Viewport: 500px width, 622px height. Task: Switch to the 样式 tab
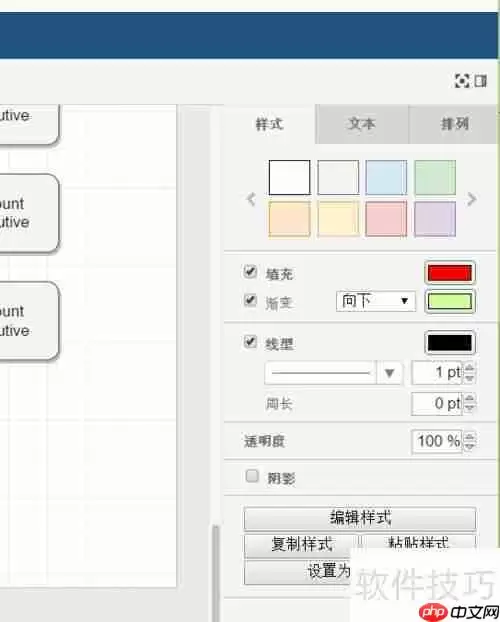(x=270, y=124)
